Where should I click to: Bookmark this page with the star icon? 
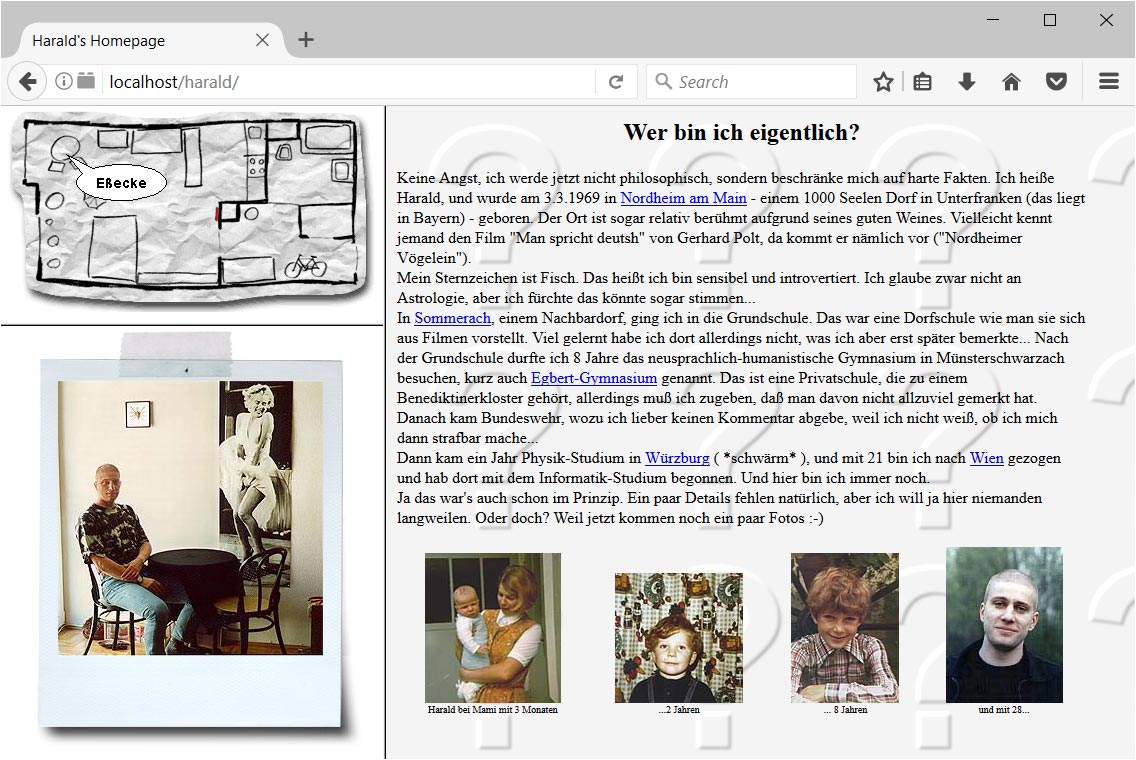point(883,82)
